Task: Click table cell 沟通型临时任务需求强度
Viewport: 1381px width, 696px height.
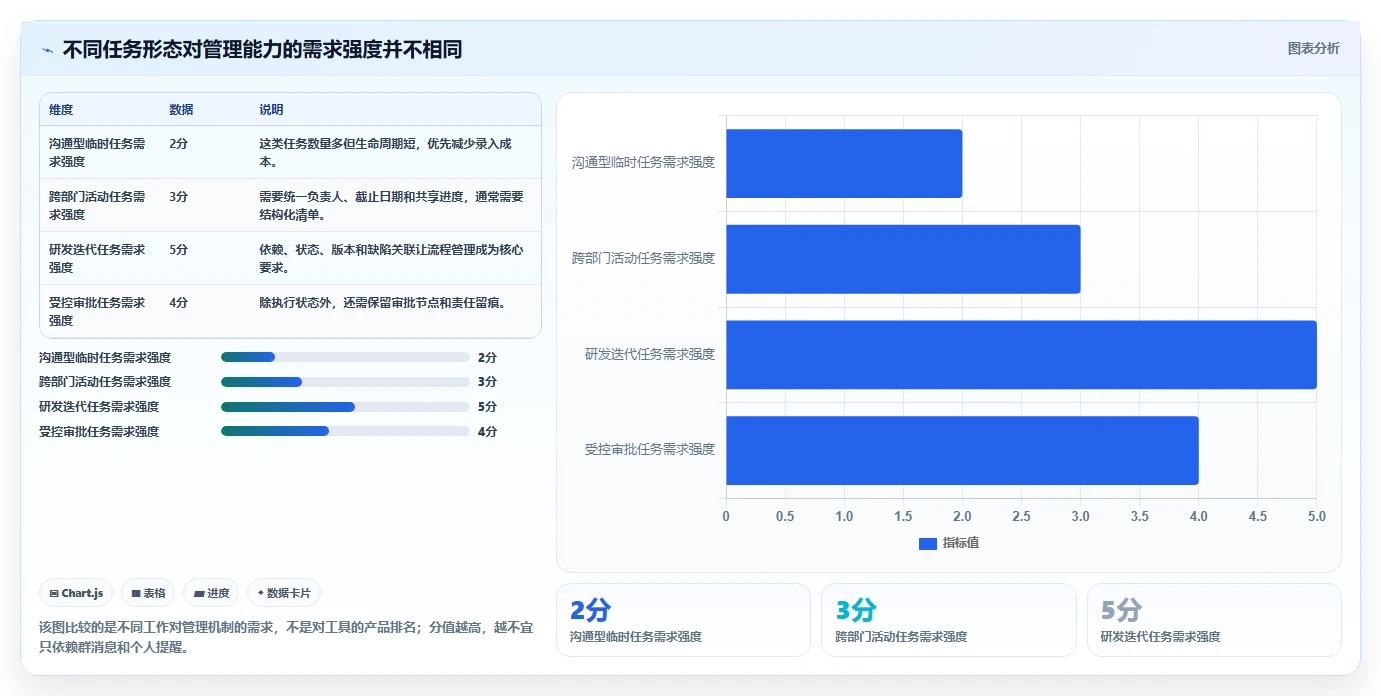Action: (97, 153)
